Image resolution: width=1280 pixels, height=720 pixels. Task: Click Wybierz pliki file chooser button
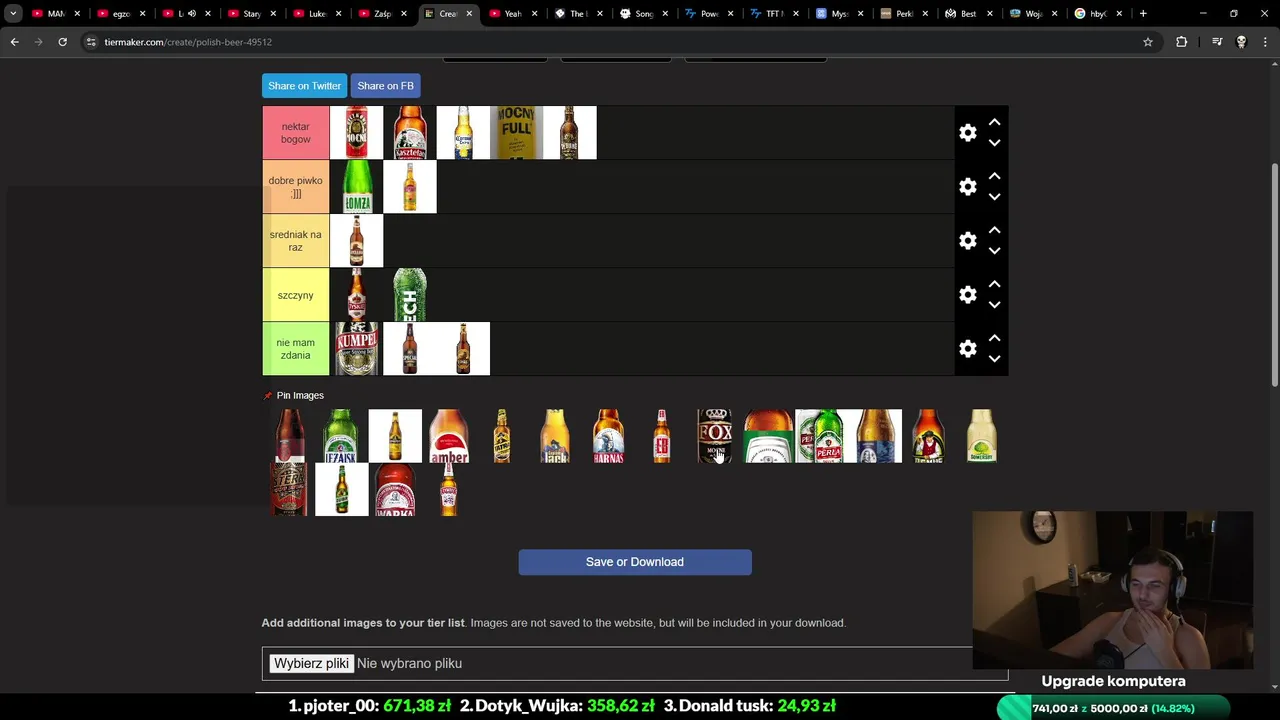[311, 664]
